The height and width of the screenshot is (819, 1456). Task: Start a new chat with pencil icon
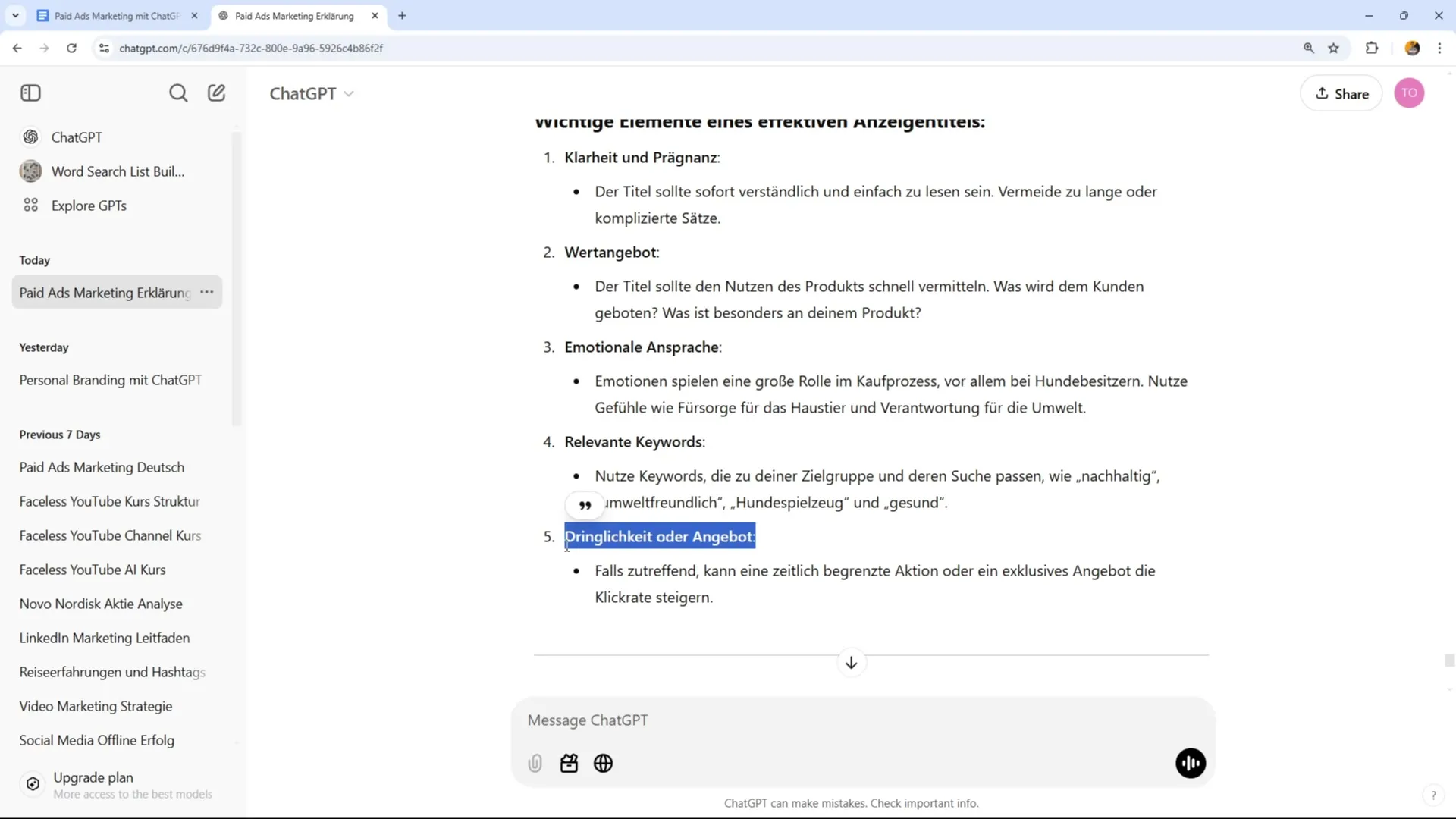click(x=217, y=93)
